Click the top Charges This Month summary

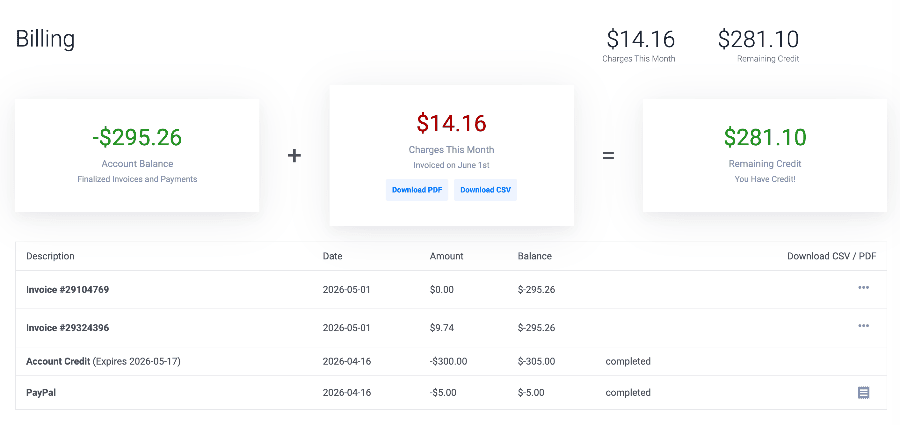tap(639, 45)
